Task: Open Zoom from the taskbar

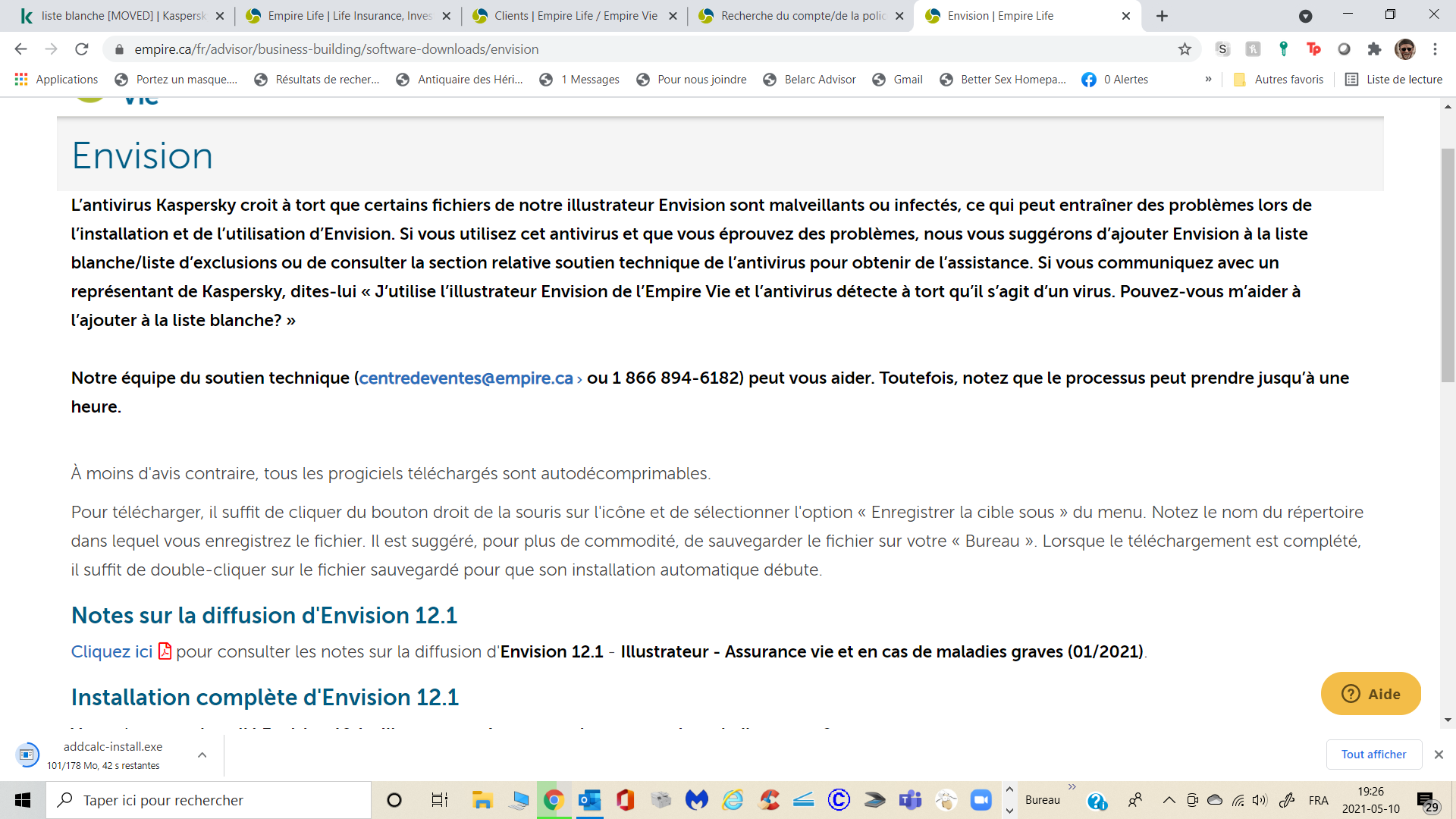Action: pos(981,800)
